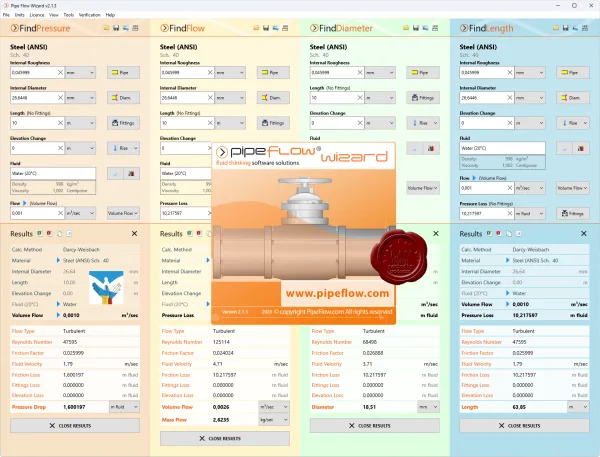Open Length unit dropdown in FindDiameter
Screen dimensions: 600x457
(x=380, y=98)
